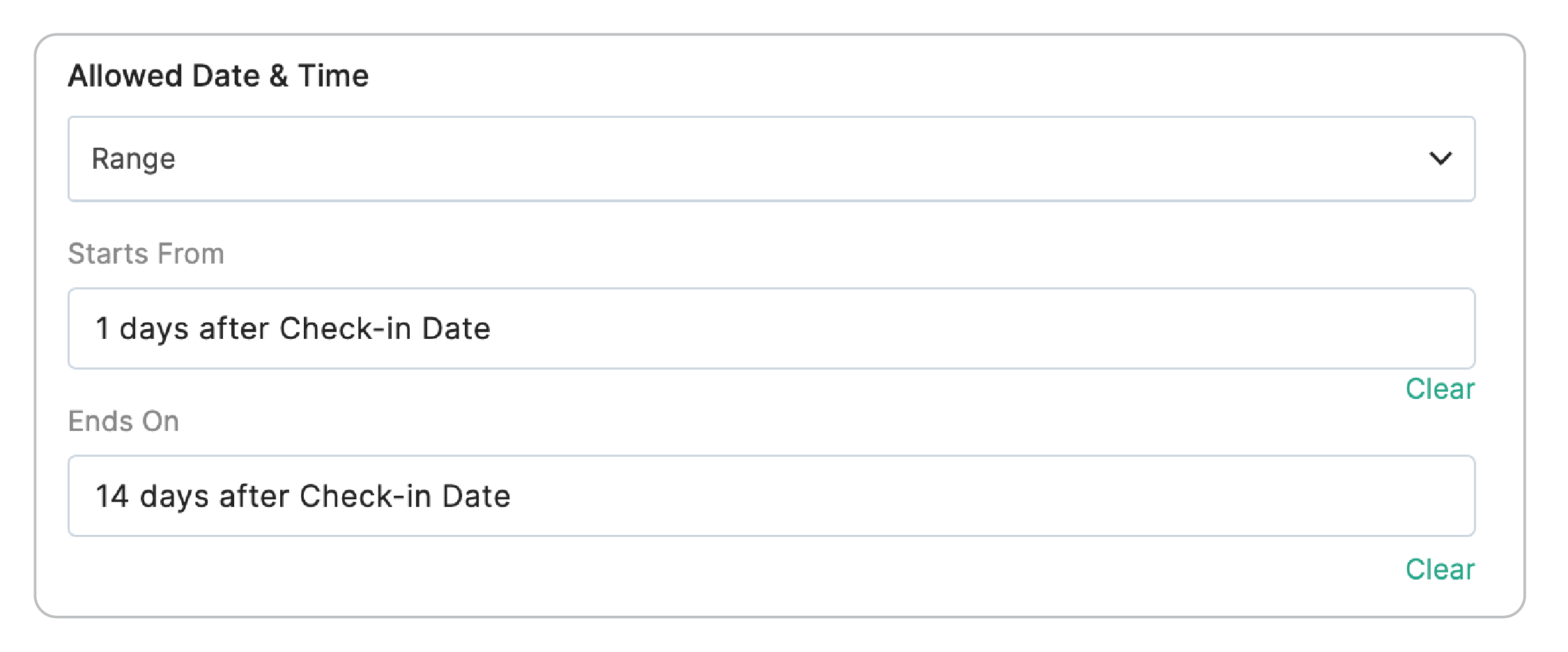Select the end date range box
The image size is (1568, 652).
[771, 496]
